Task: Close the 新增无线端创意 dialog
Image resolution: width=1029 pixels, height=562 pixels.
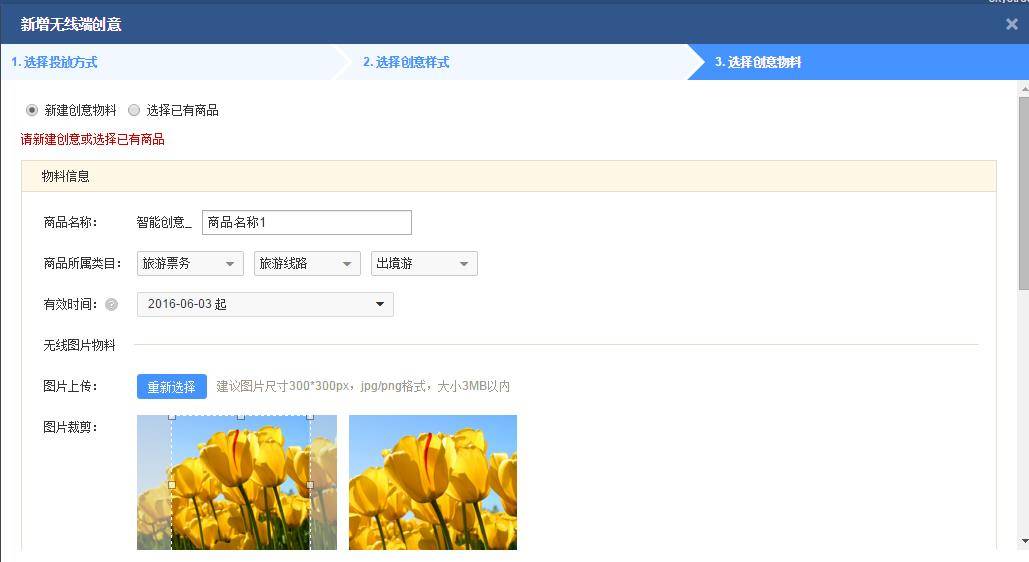Action: coord(1011,24)
